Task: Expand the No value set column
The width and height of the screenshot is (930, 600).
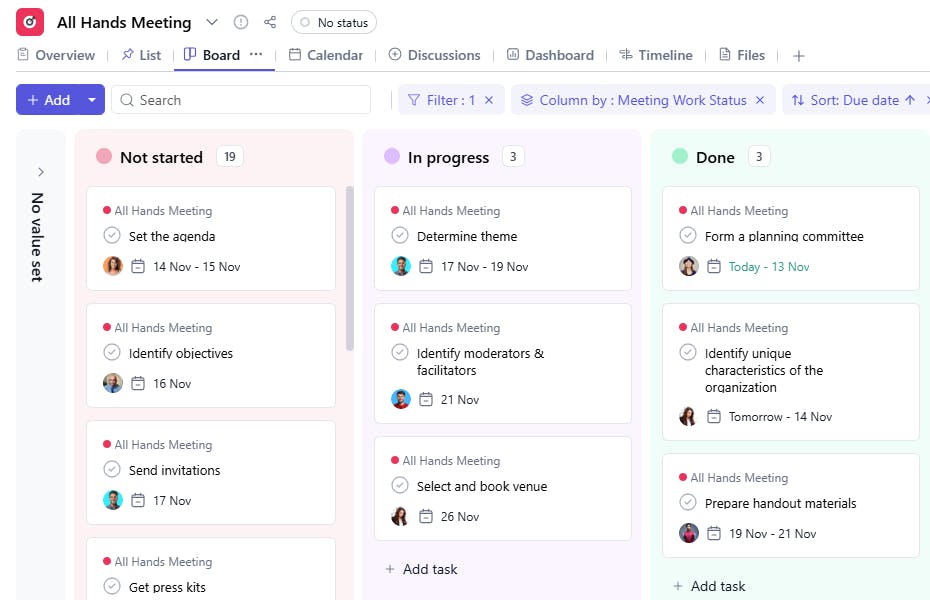Action: [x=40, y=172]
